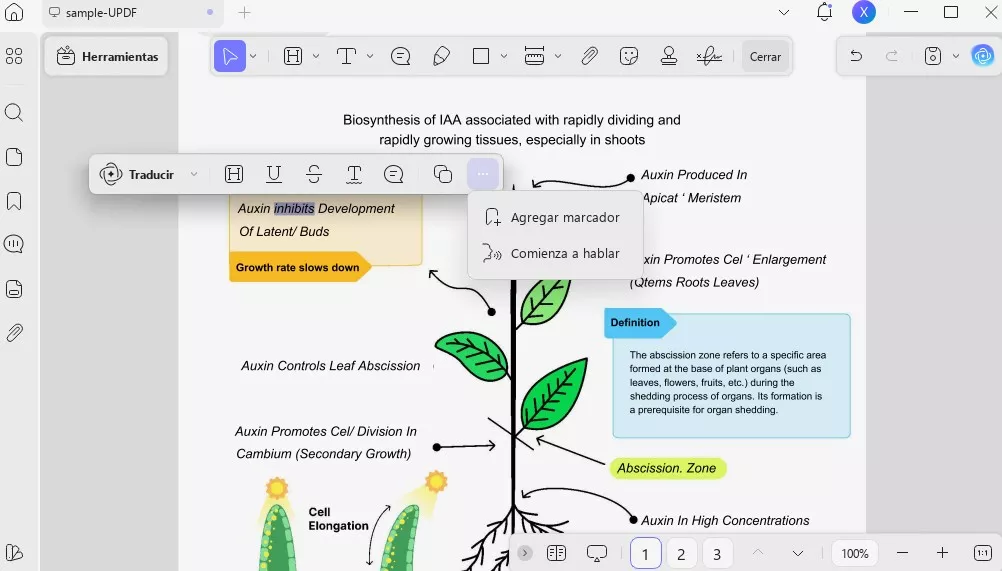Viewport: 1002px width, 571px height.
Task: Open the Herramientas tools button
Action: tap(107, 56)
